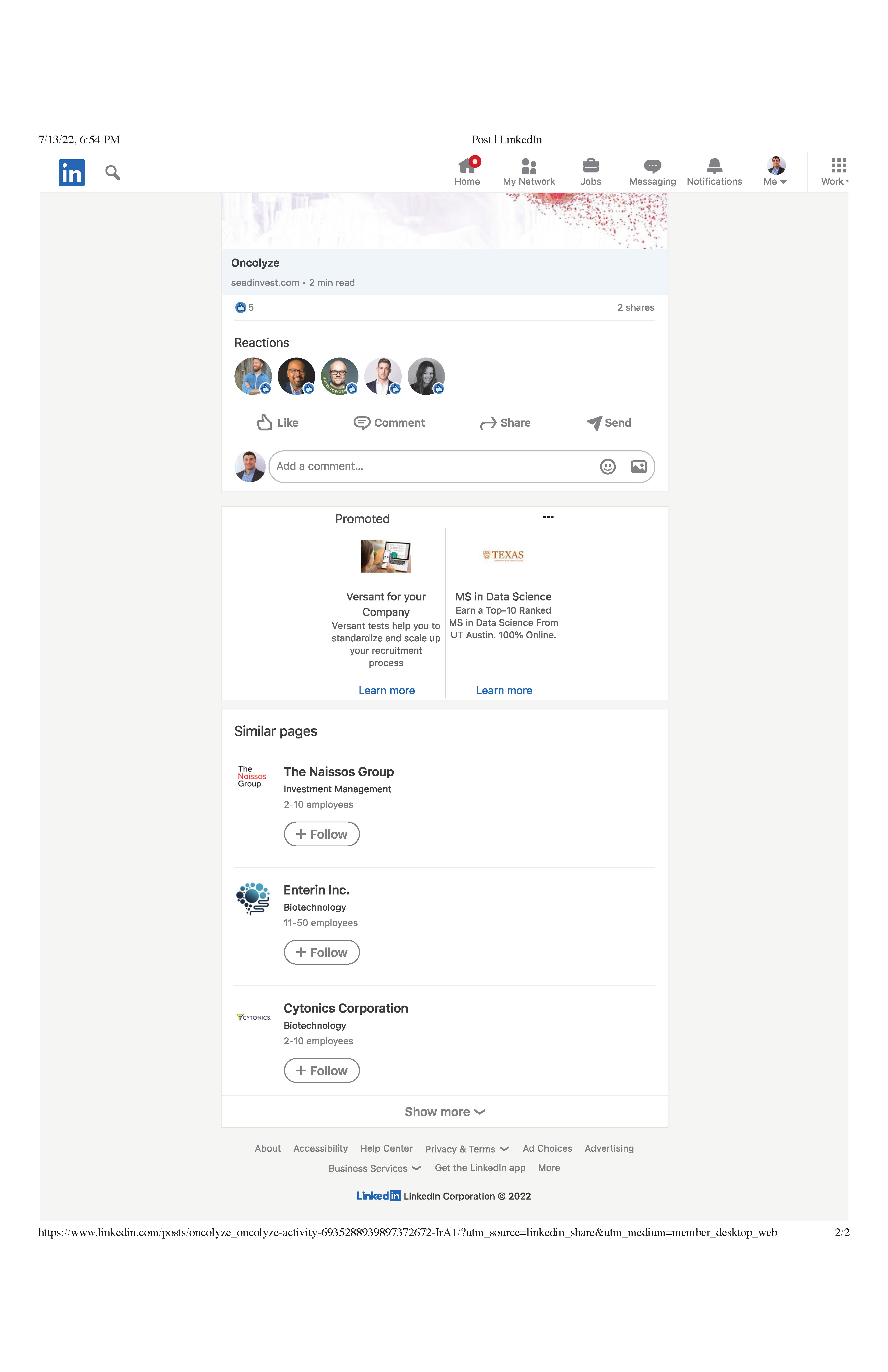Attach image using comment photo icon
The image size is (888, 1372).
638,466
